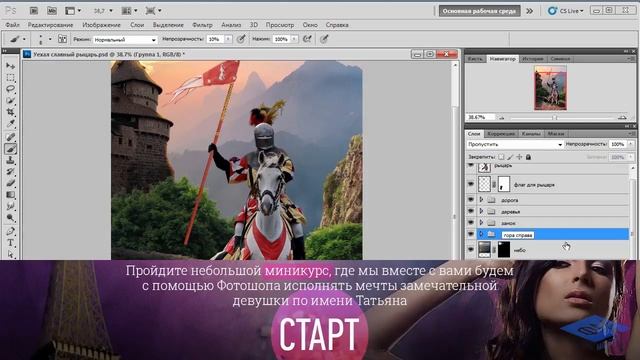640x360 pixels.
Task: Open the brush opacity slider arrow
Action: coord(228,39)
